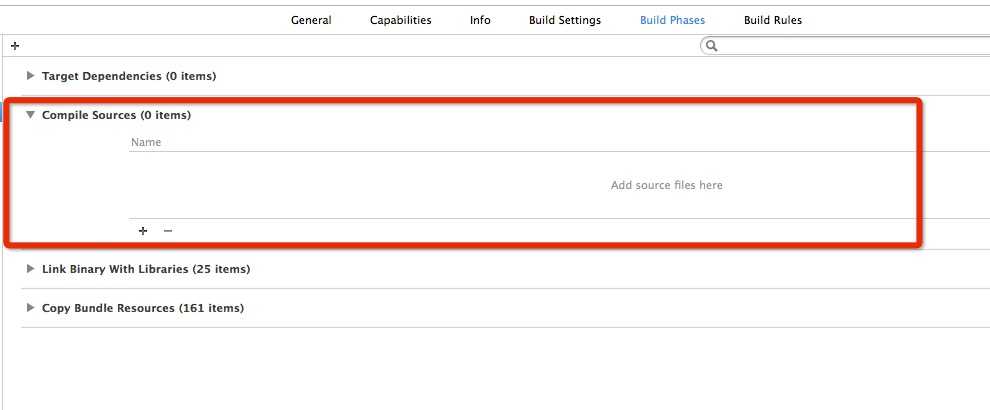Click the Name column header
The height and width of the screenshot is (410, 990).
tap(146, 142)
